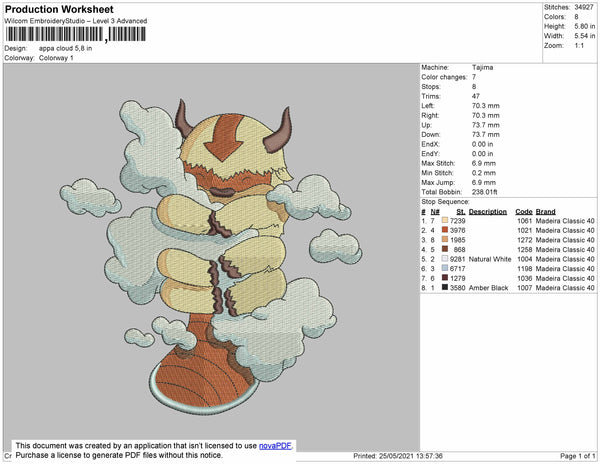Click the 'St.' column header

(x=461, y=212)
